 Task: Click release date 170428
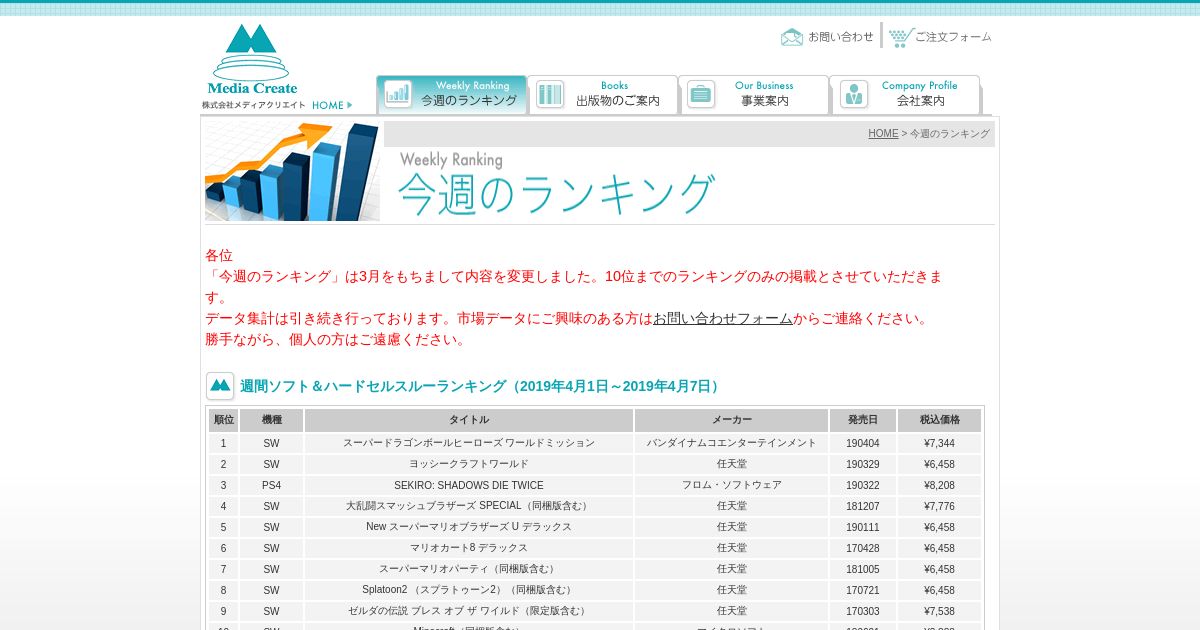click(x=863, y=548)
